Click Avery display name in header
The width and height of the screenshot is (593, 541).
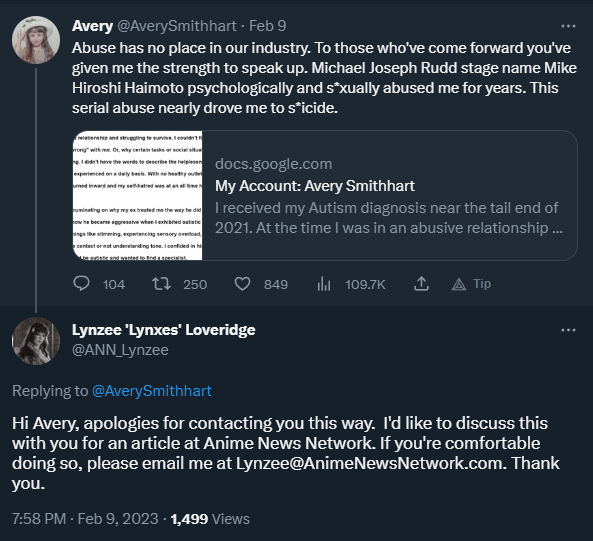click(92, 26)
